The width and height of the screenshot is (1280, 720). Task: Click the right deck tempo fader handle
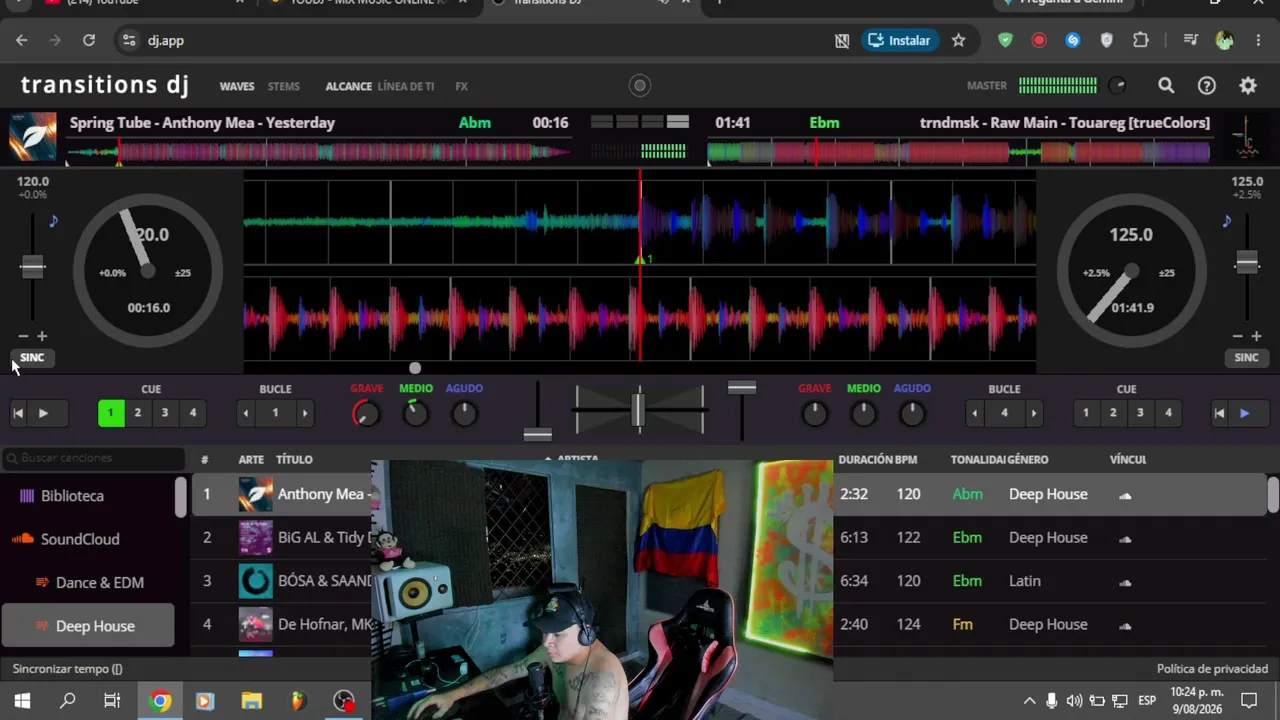click(x=1247, y=262)
